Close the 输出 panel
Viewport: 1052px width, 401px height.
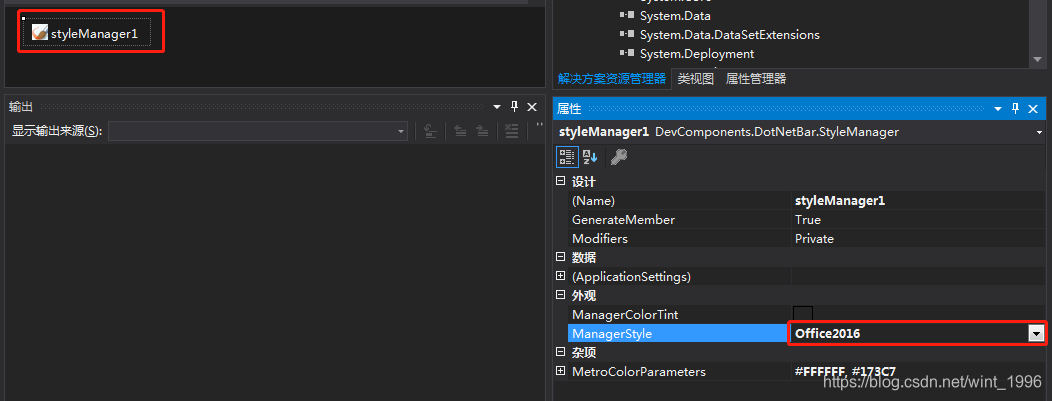point(532,107)
